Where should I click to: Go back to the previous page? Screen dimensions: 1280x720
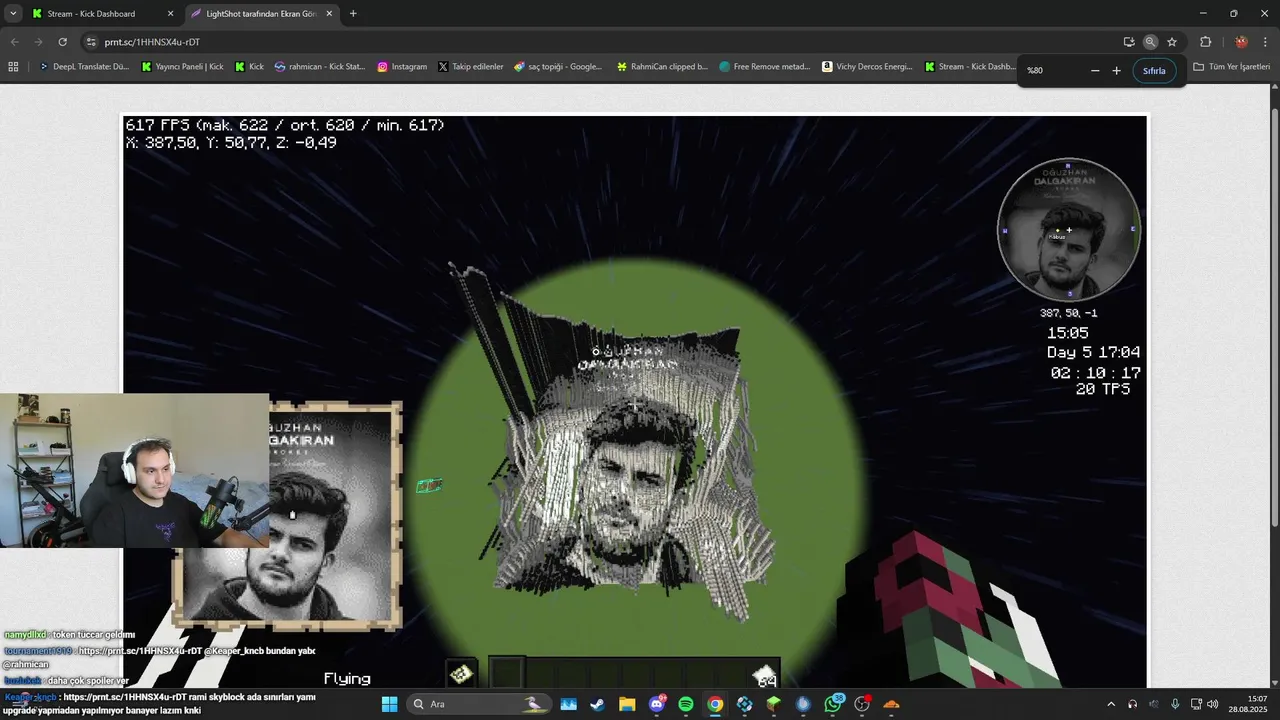pos(14,42)
